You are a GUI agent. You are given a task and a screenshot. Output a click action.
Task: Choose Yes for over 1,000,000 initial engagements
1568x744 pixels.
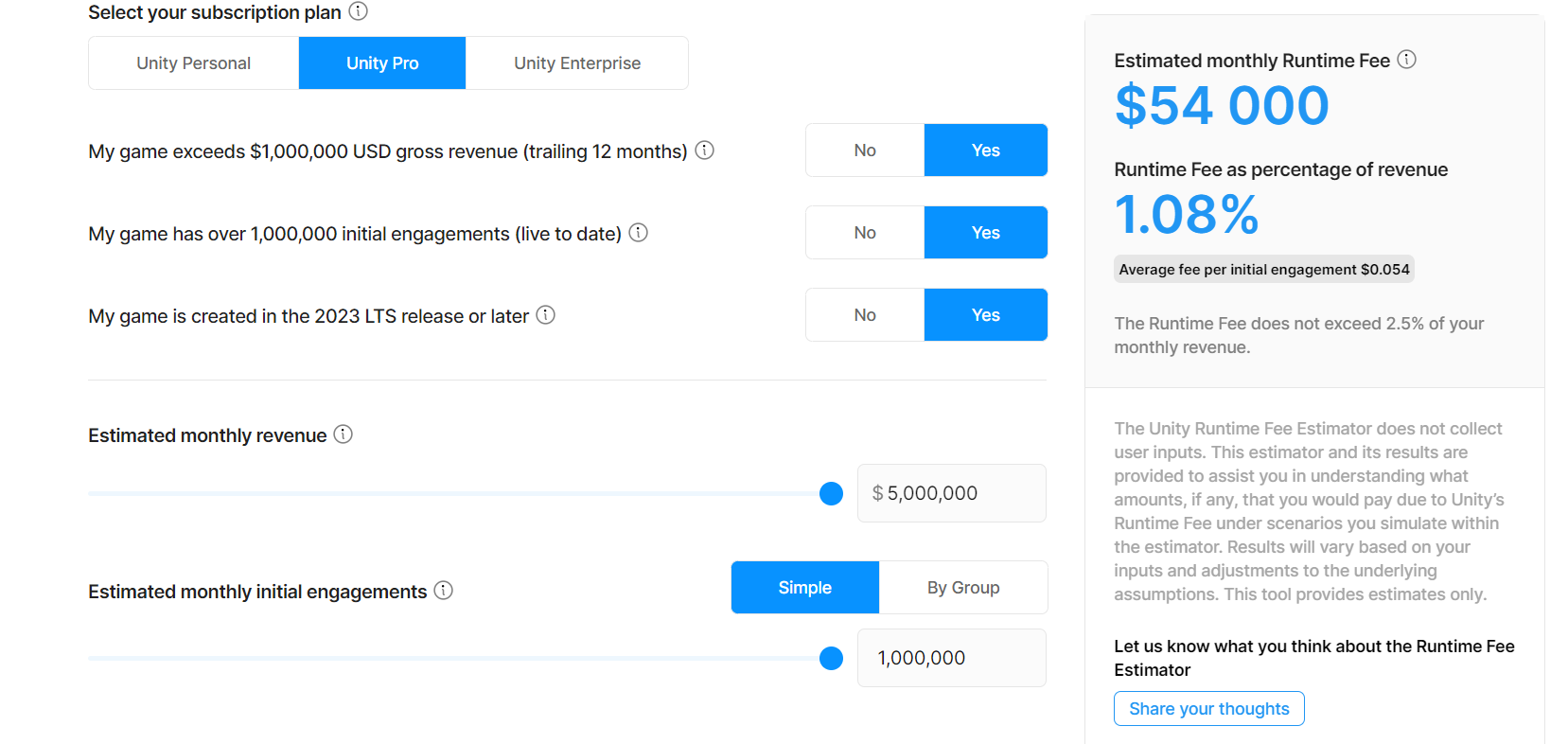pos(986,233)
